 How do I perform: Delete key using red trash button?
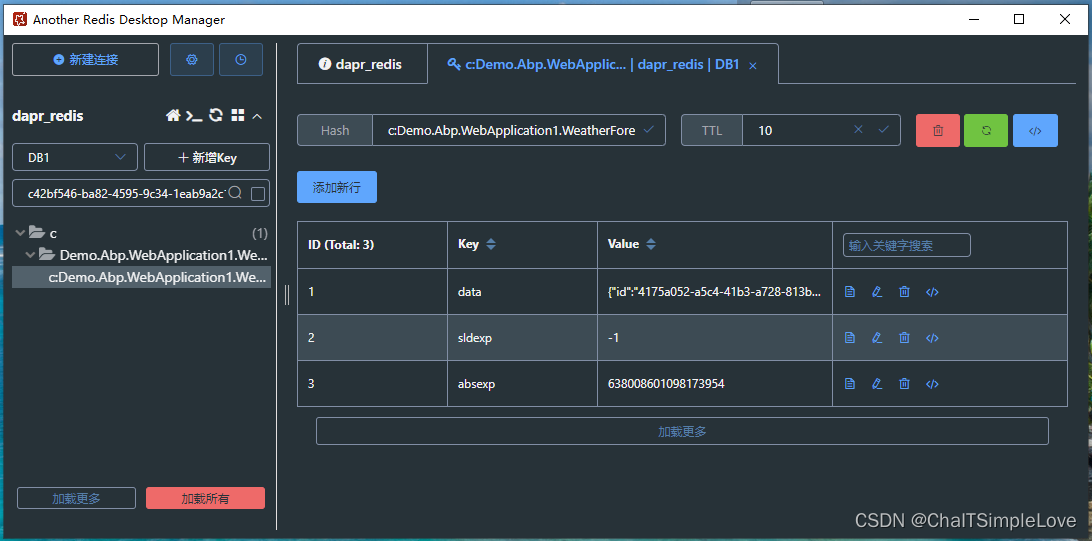[x=938, y=130]
